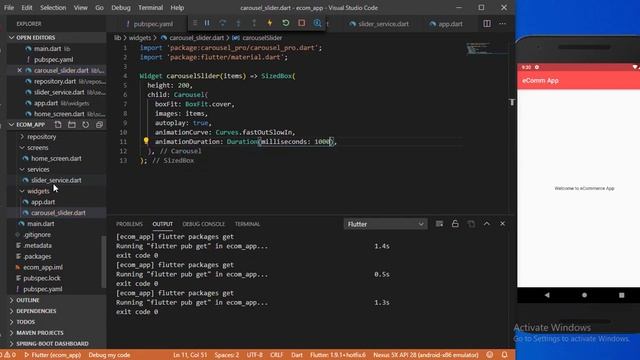The height and width of the screenshot is (360, 640).
Task: Collapse the services folder
Action: tap(38, 169)
